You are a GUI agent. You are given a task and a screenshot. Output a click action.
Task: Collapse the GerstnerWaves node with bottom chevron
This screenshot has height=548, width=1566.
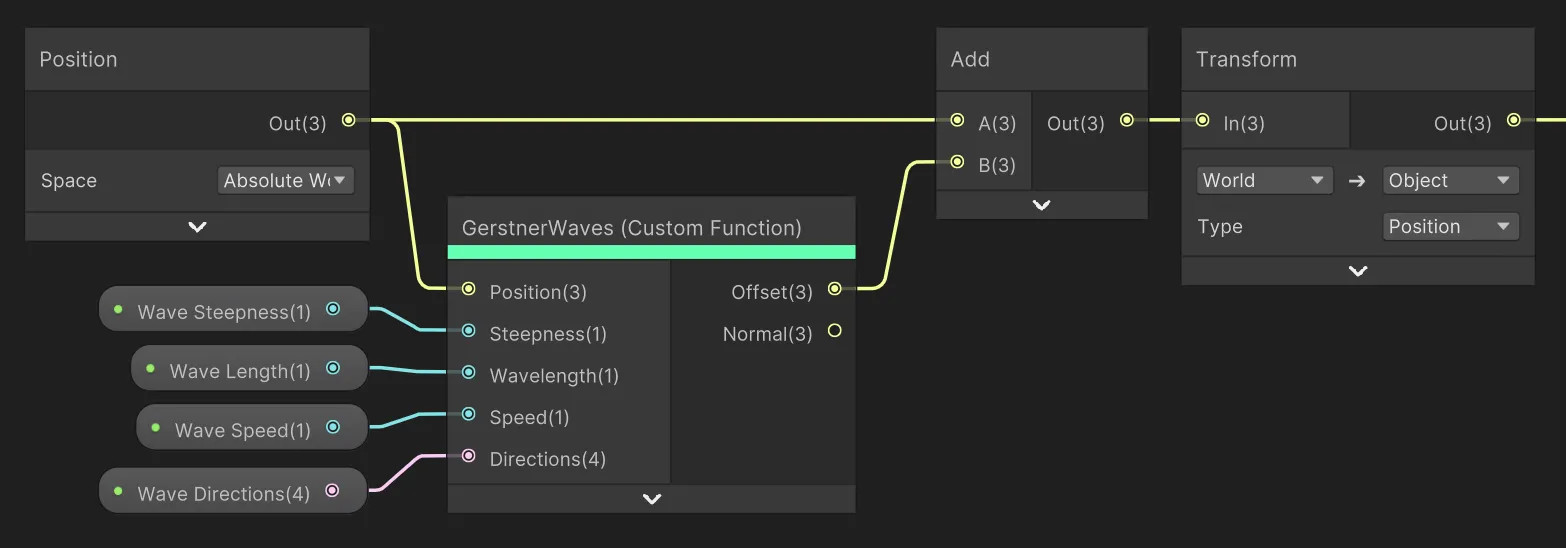coord(651,499)
